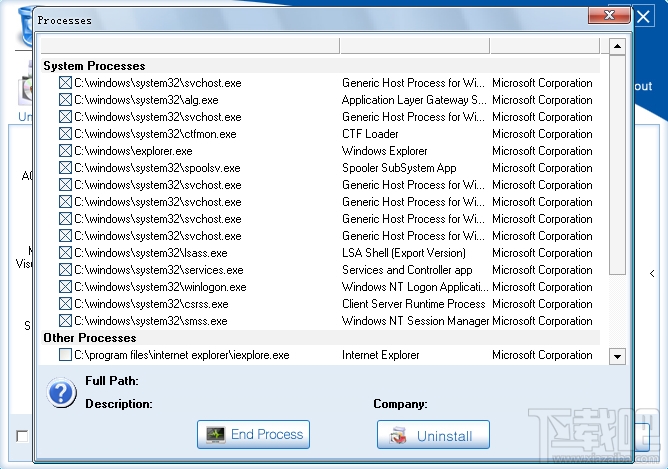
Task: Select the C:\windows\system32\winlogon.exe path
Action: coord(160,287)
